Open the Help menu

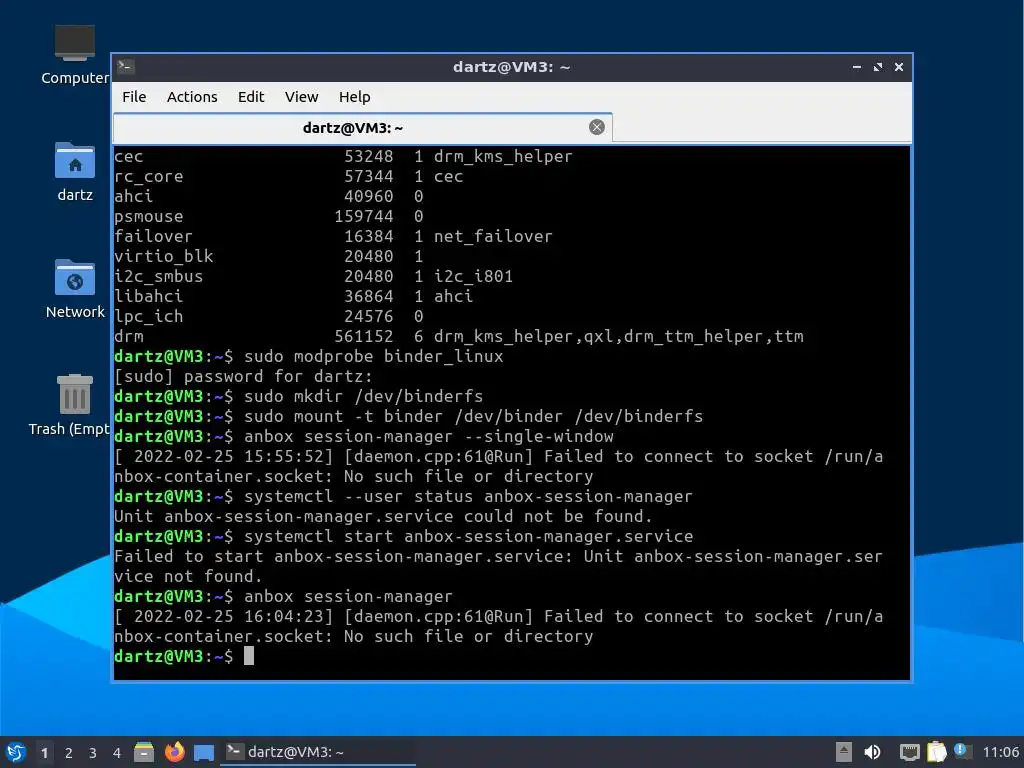pos(355,97)
